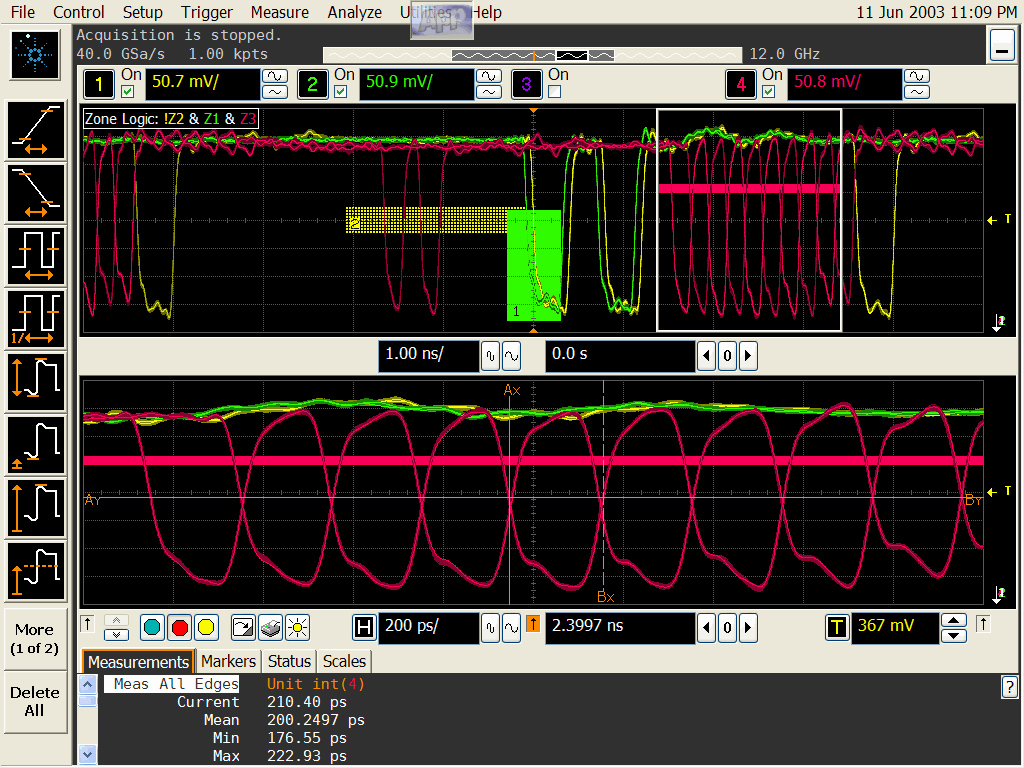This screenshot has height=768, width=1024.
Task: Click the Delete All button
Action: [35, 701]
